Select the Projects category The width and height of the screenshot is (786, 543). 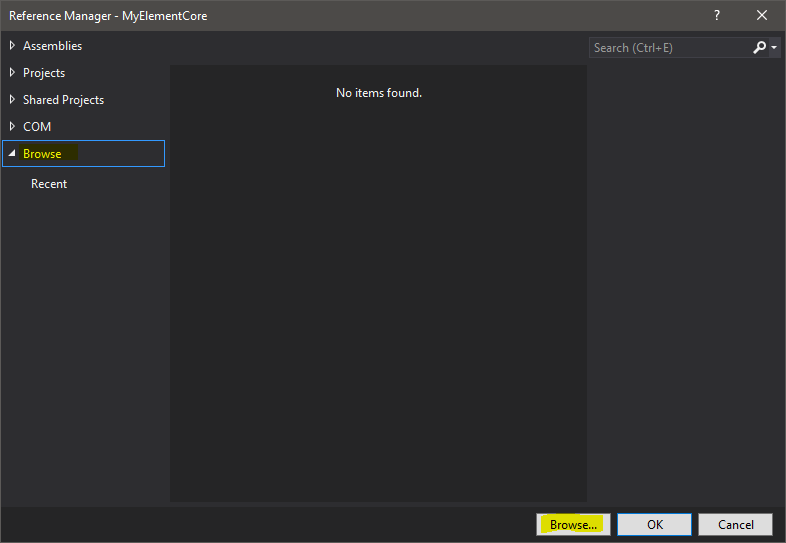coord(44,73)
